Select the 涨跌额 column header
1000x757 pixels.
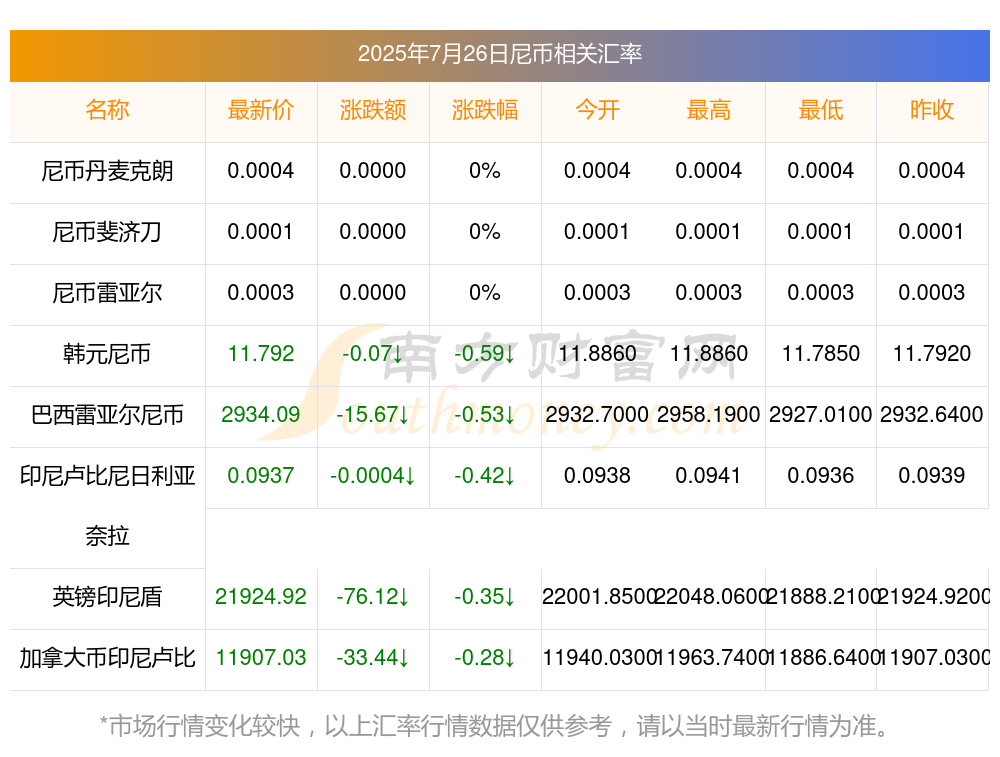(372, 110)
